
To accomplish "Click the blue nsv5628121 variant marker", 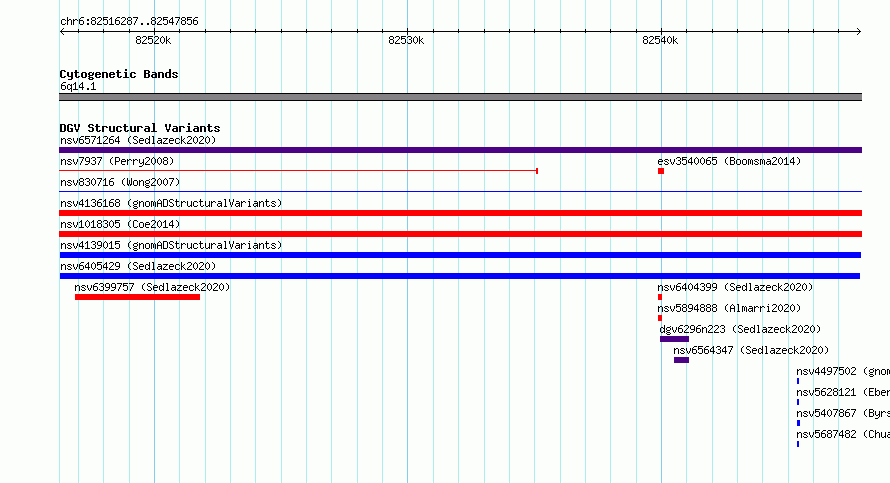I will point(798,402).
